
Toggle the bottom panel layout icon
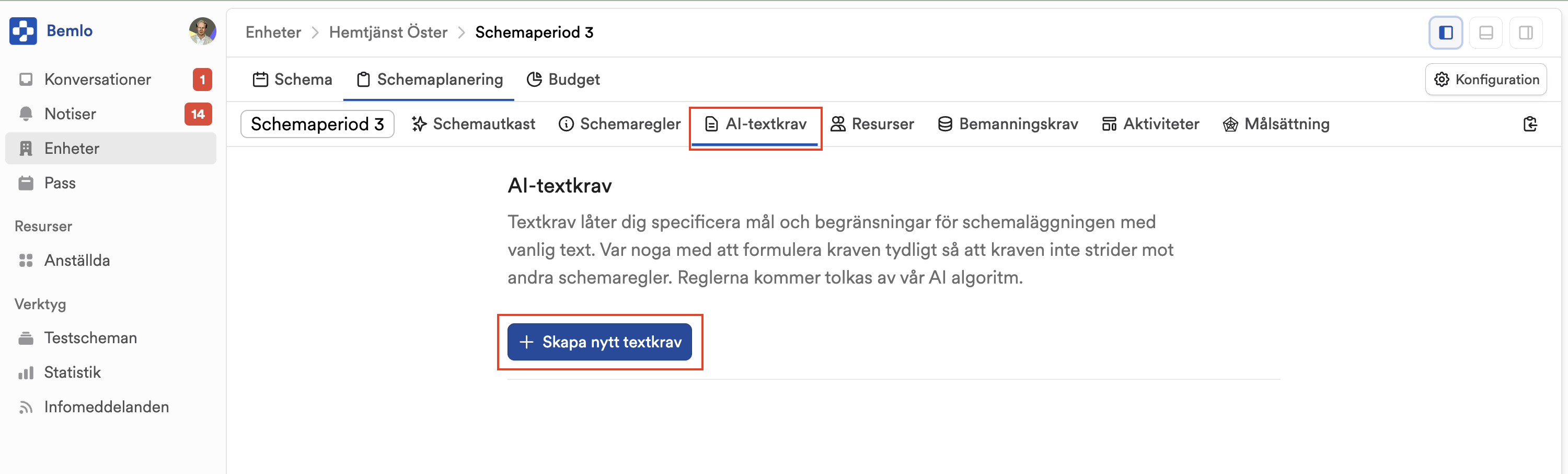coord(1486,33)
